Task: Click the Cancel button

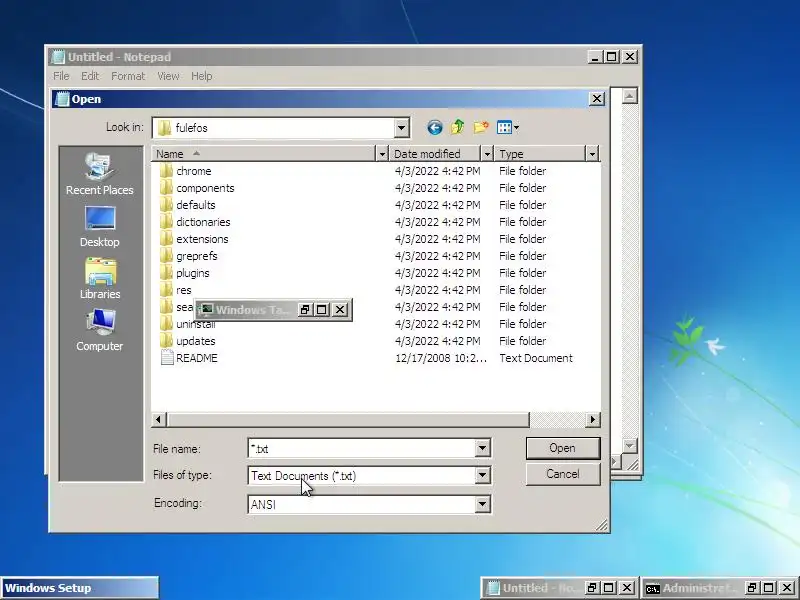Action: (x=563, y=474)
